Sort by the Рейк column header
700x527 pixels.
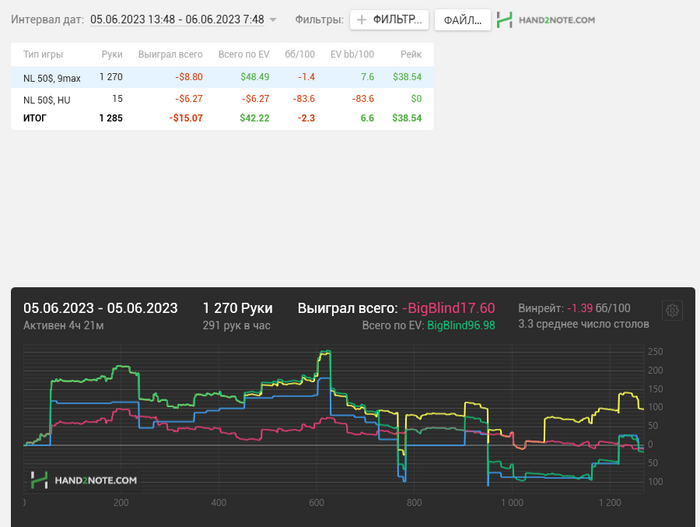(411, 54)
